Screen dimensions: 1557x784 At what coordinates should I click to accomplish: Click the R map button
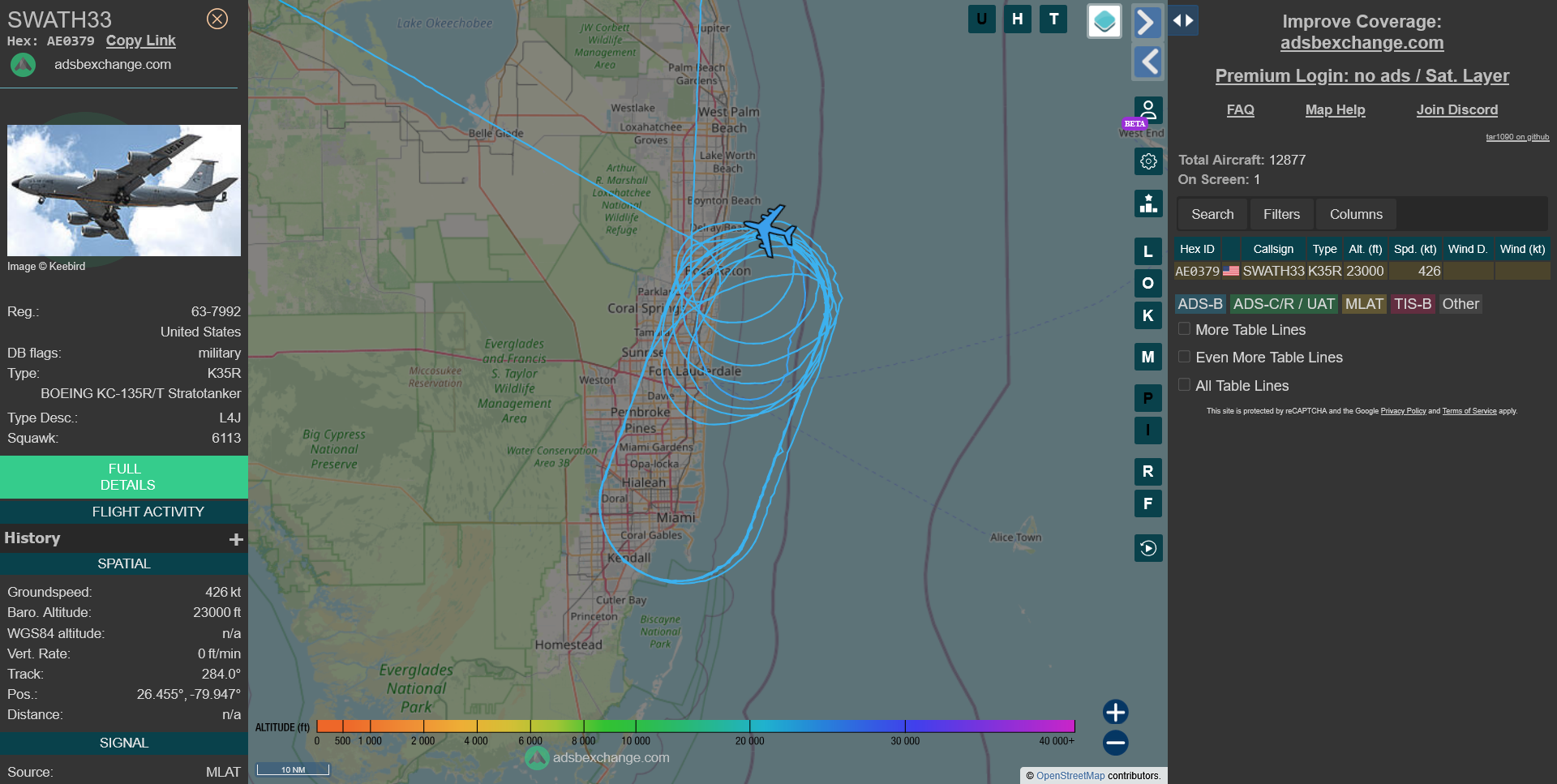(1148, 472)
